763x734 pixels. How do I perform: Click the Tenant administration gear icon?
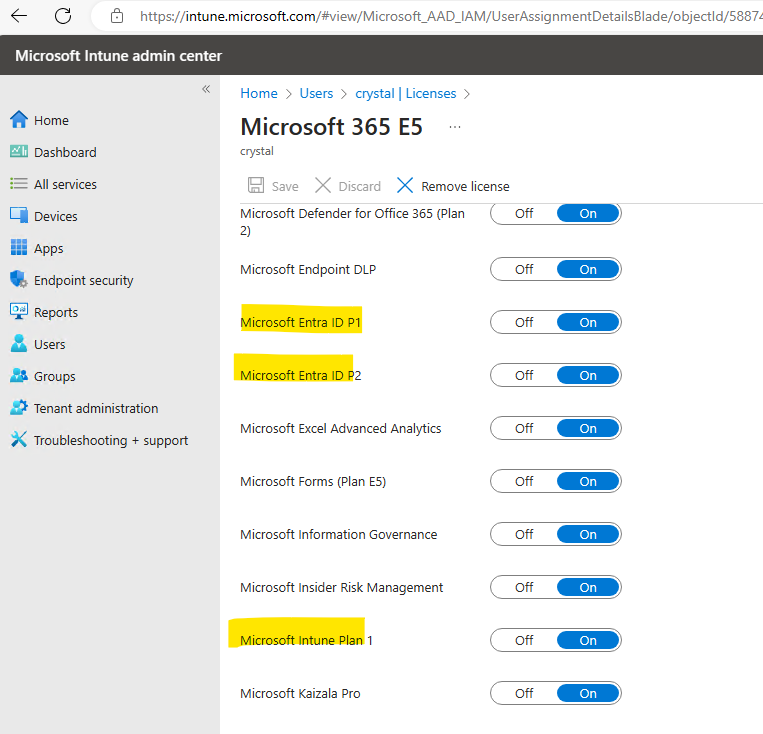[19, 407]
